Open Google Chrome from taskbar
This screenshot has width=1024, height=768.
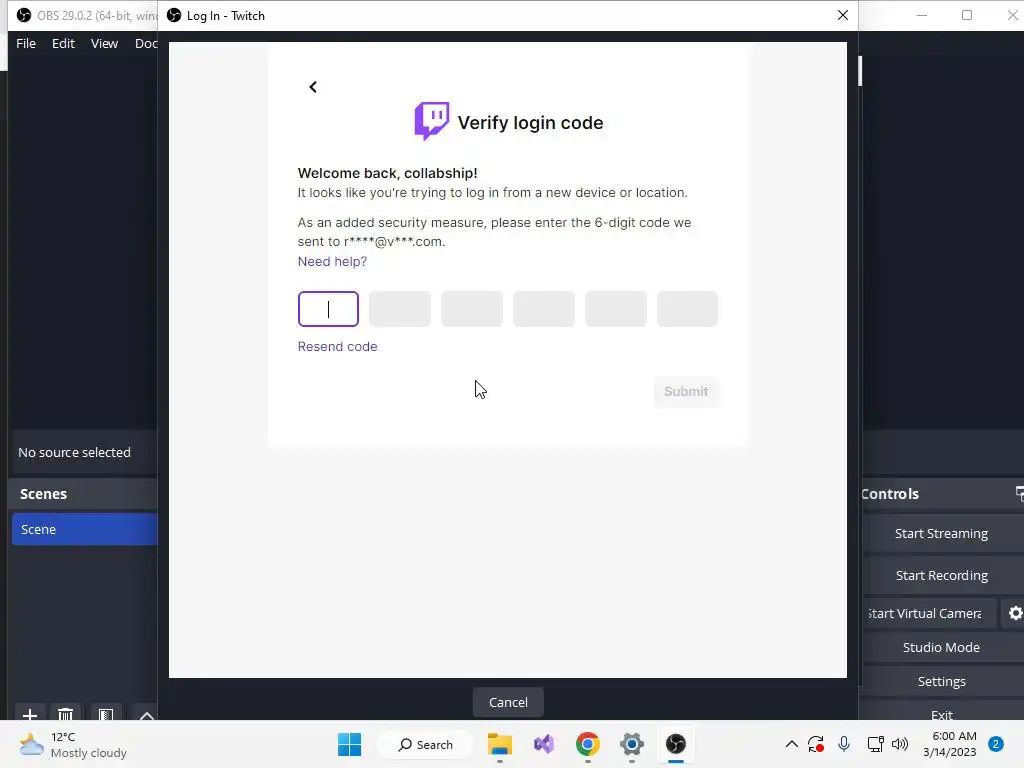tap(587, 744)
